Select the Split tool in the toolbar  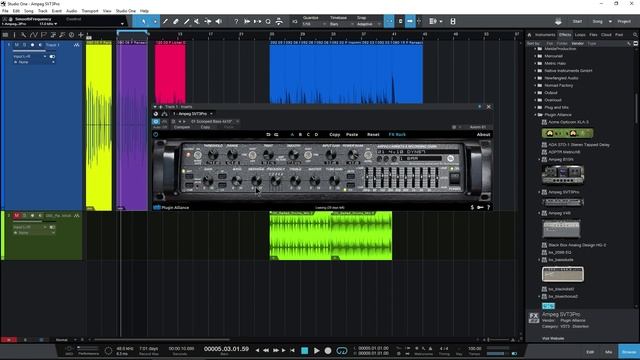165,21
